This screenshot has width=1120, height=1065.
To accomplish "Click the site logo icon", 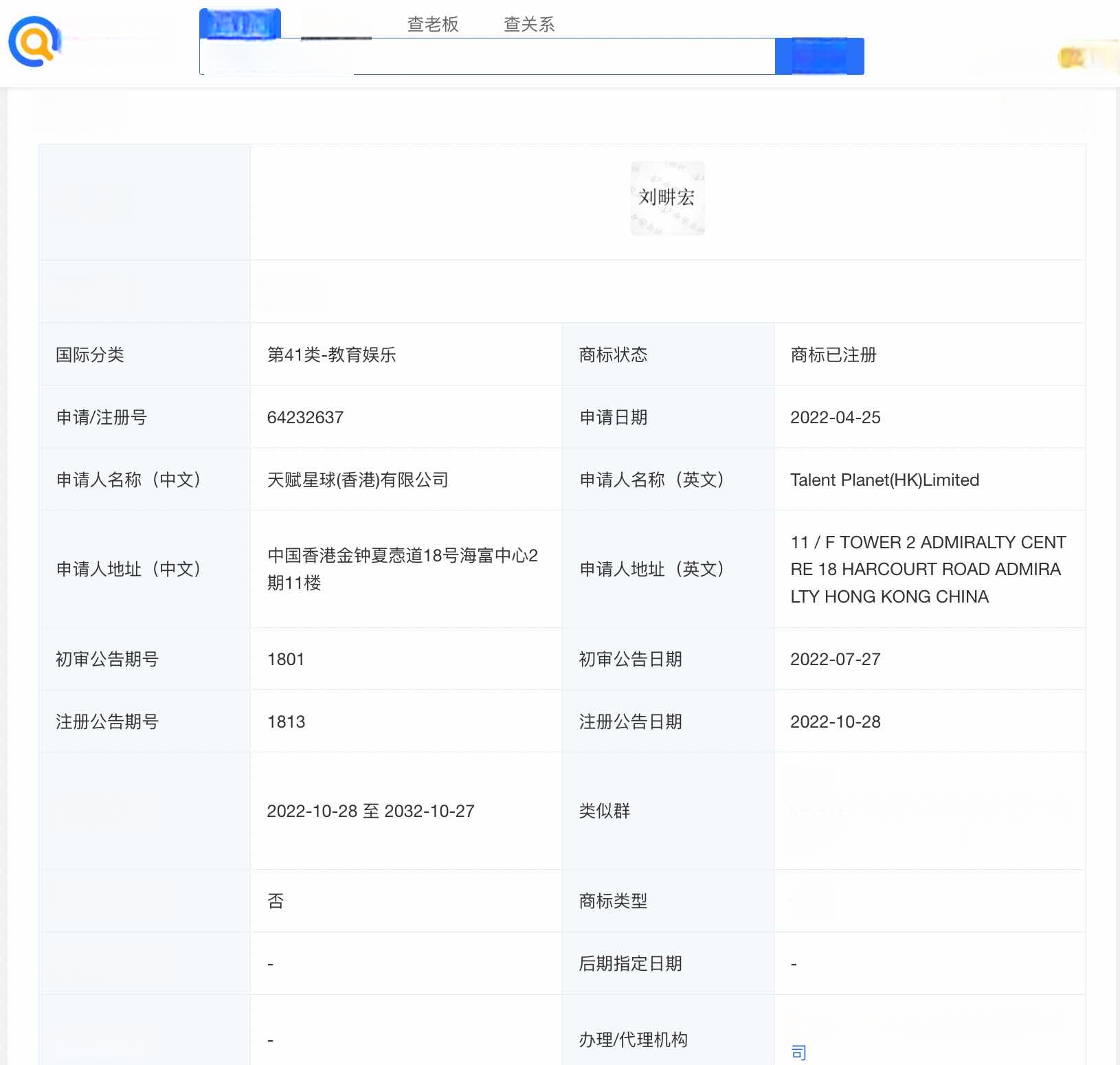I will [x=34, y=42].
